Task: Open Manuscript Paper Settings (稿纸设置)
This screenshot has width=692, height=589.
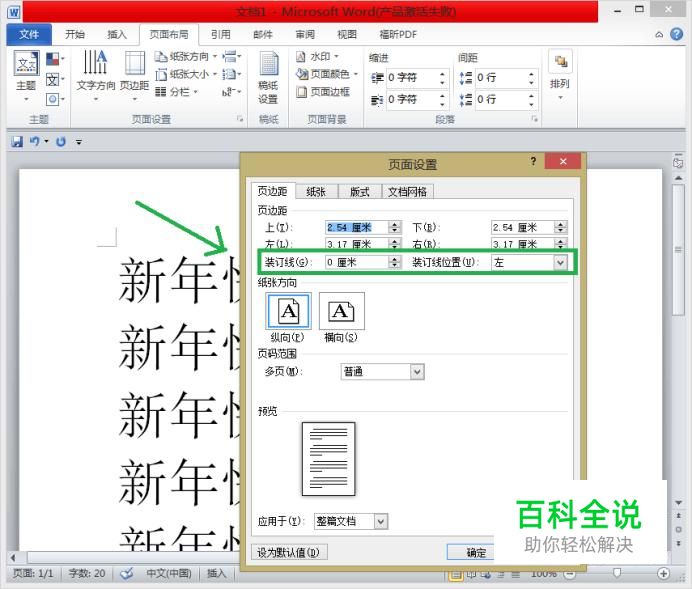Action: click(268, 77)
